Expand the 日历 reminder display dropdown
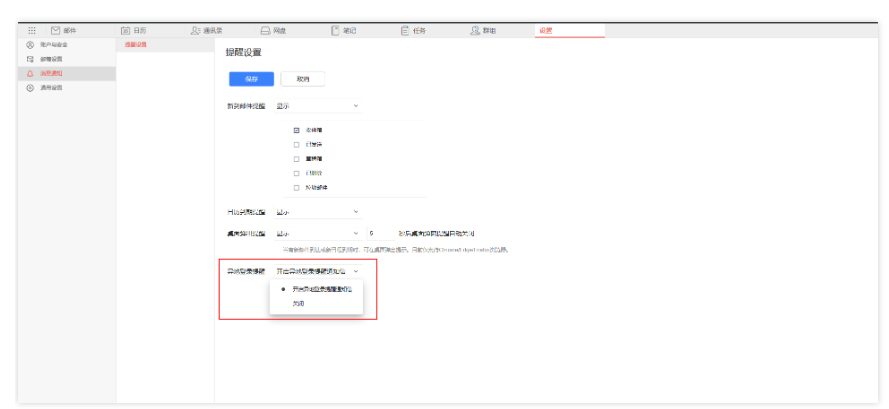Viewport: 889px width, 409px height. (318, 212)
